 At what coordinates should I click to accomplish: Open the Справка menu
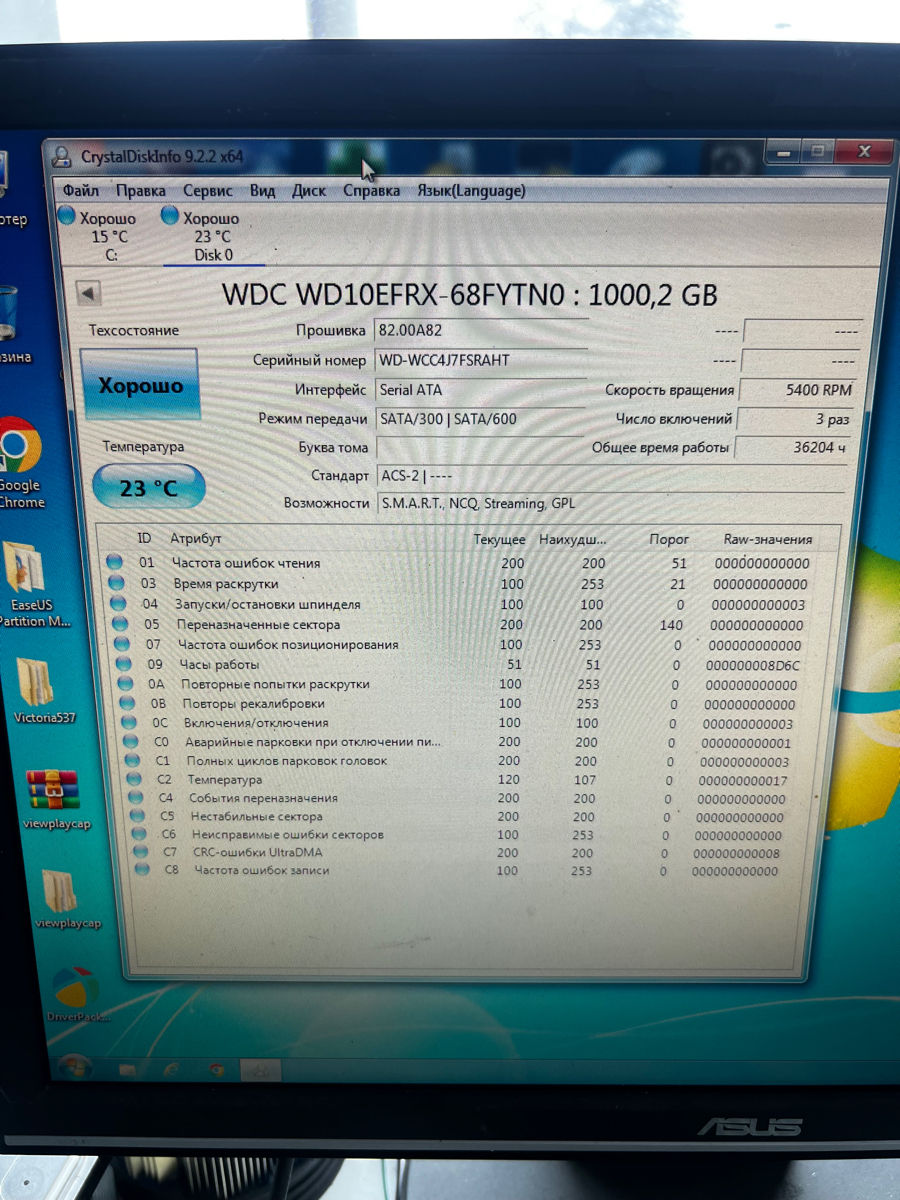[371, 190]
